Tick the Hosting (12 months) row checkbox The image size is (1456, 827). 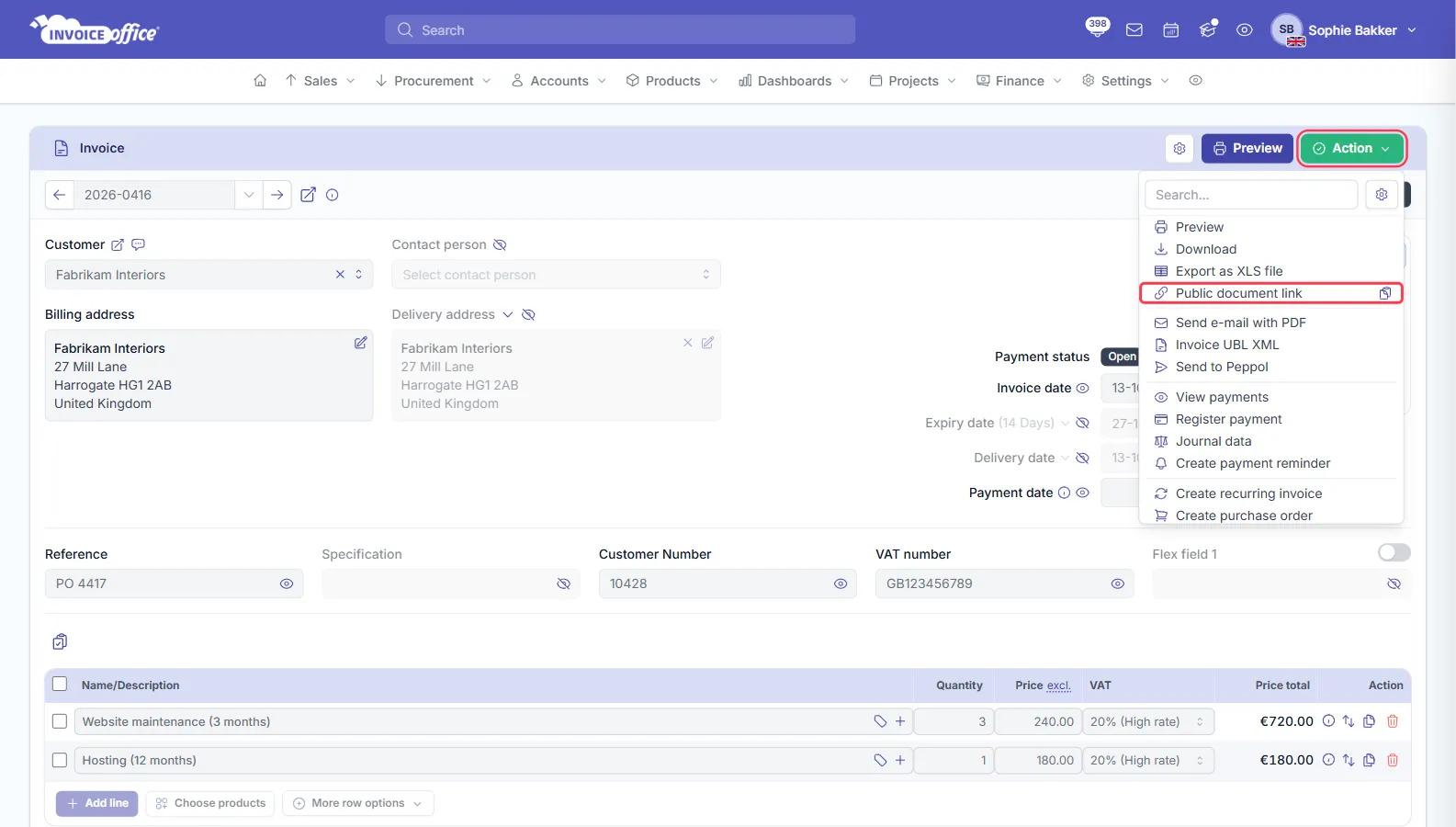tap(60, 760)
